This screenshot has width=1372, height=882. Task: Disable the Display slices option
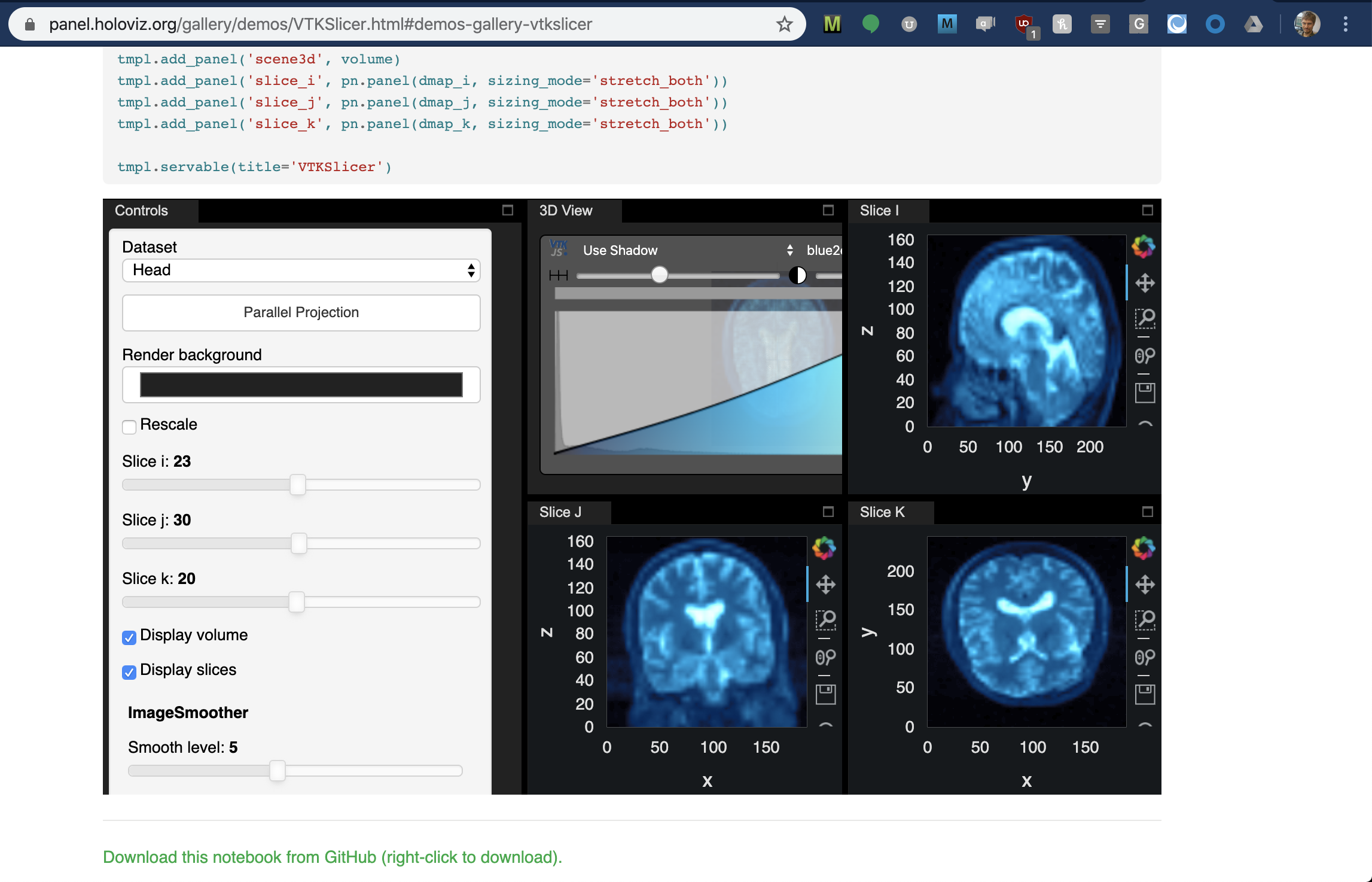click(129, 673)
